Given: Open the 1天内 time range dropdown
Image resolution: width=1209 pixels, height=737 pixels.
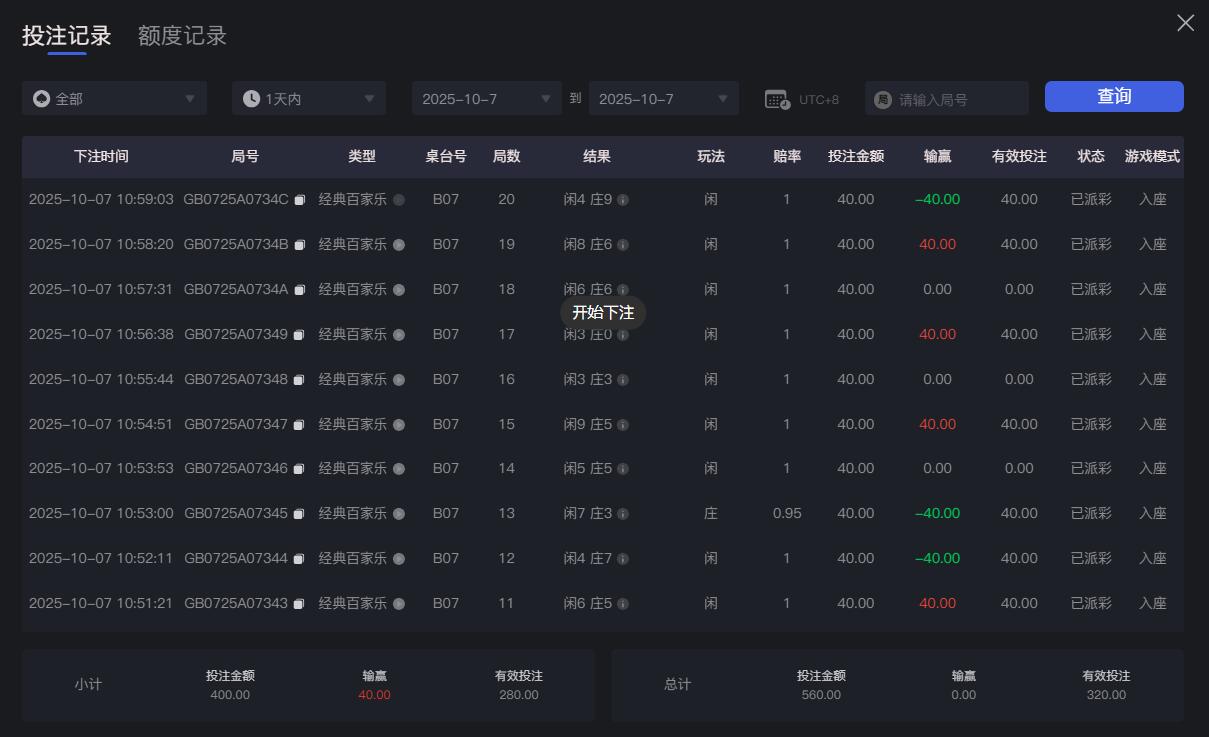Looking at the screenshot, I should click(308, 98).
